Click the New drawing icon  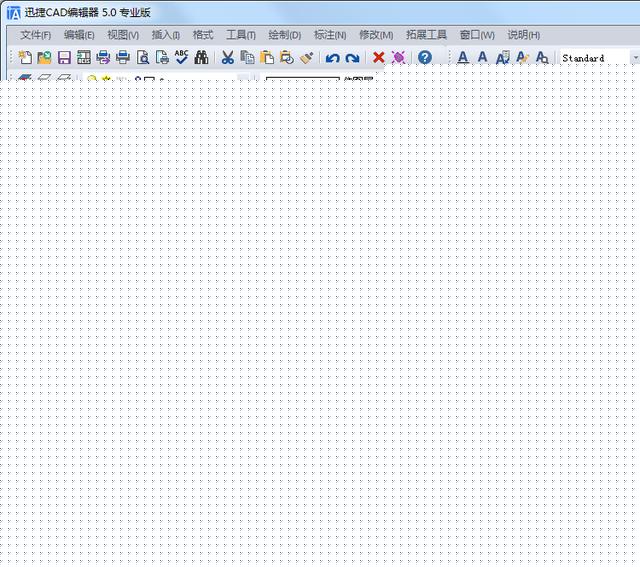pos(25,57)
